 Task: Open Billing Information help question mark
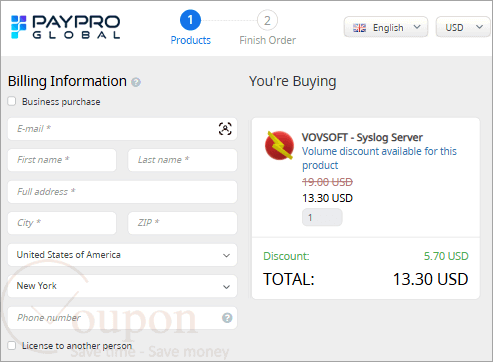136,82
